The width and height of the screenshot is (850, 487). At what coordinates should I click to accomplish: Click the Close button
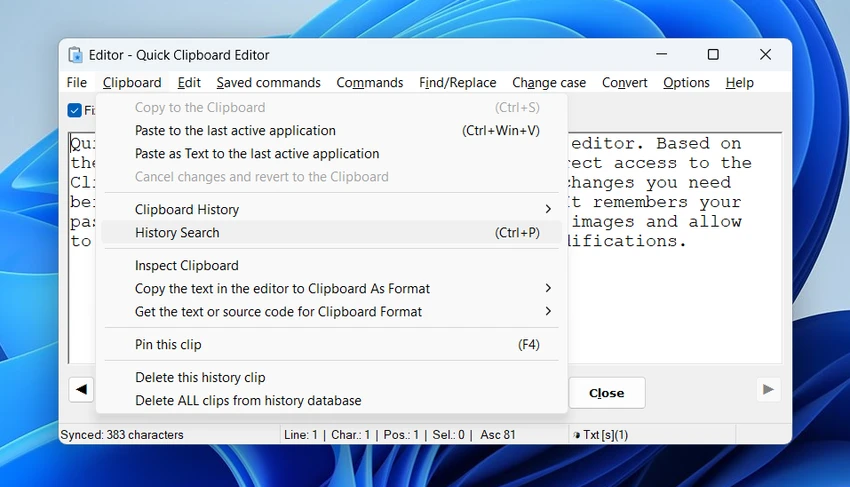point(607,393)
